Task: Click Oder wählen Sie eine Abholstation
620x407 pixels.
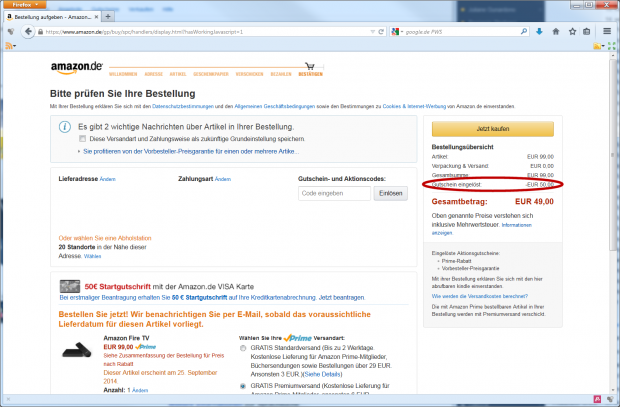Action: 105,238
